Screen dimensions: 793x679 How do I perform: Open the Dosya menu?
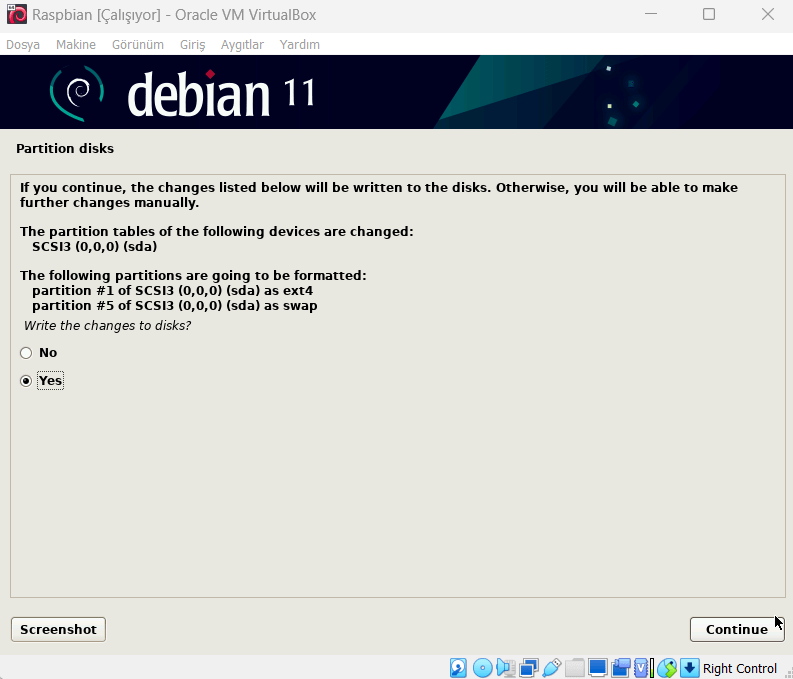23,45
